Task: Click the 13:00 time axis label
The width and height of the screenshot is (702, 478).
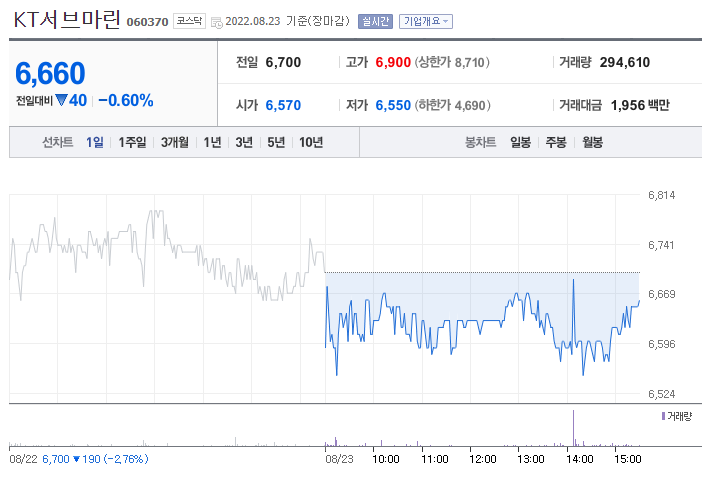Action: tap(531, 459)
